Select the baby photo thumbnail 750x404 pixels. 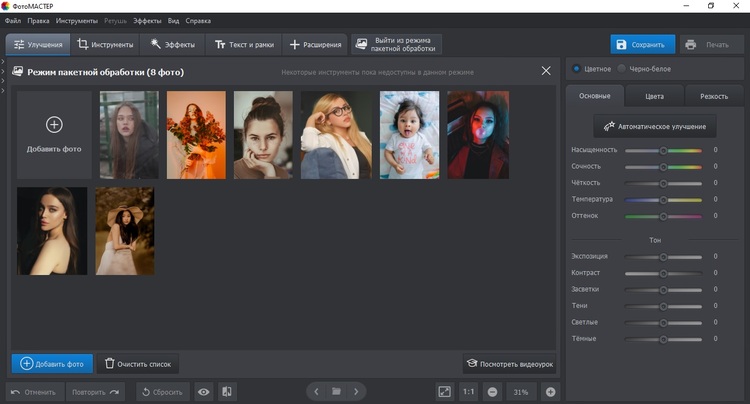pyautogui.click(x=410, y=135)
